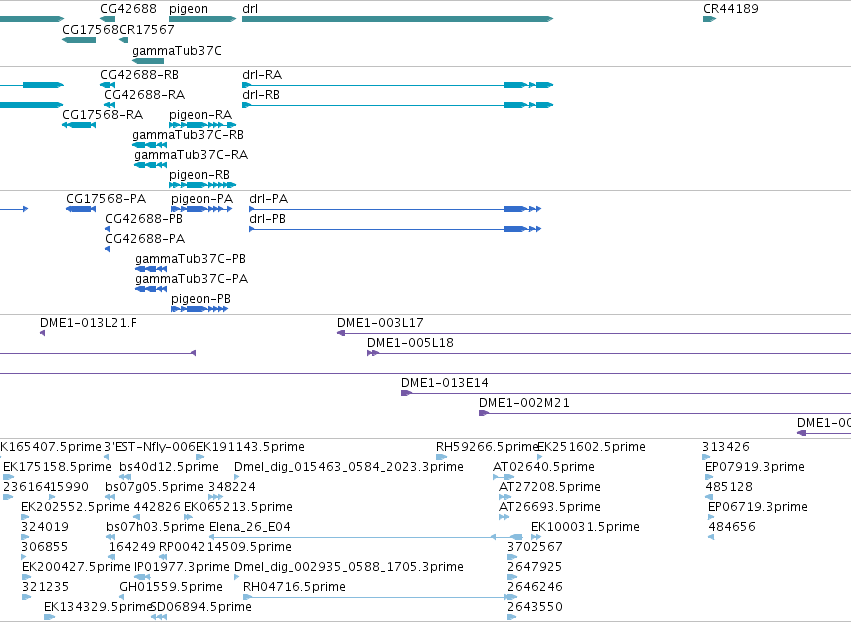Select the RH59266.5prime EST label

coord(487,447)
